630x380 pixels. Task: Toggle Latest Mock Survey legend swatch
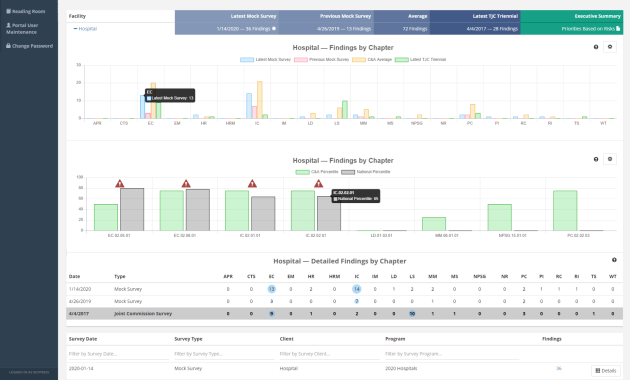(x=247, y=59)
